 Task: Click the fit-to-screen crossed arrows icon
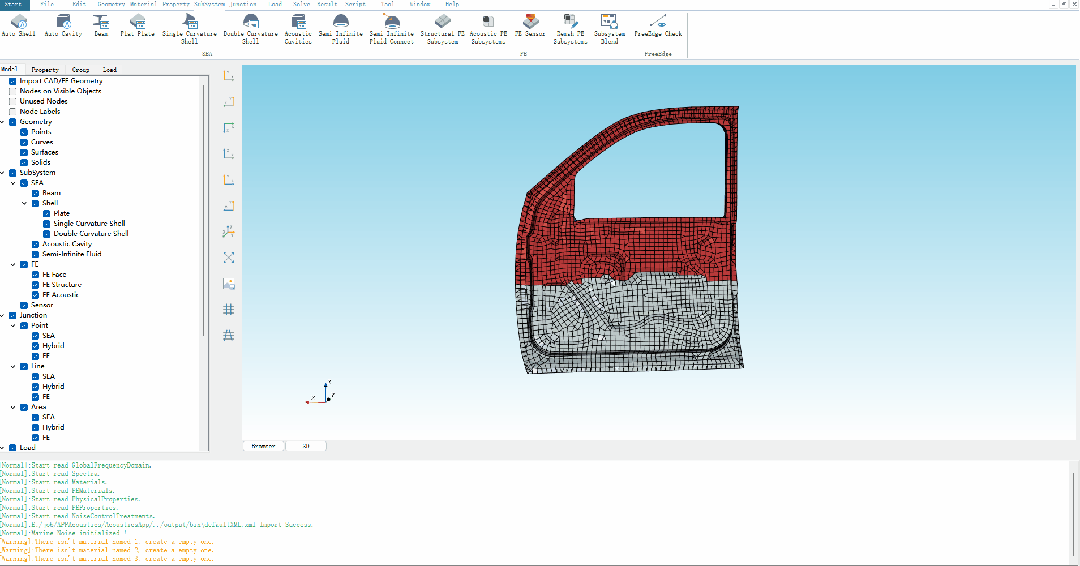point(229,258)
